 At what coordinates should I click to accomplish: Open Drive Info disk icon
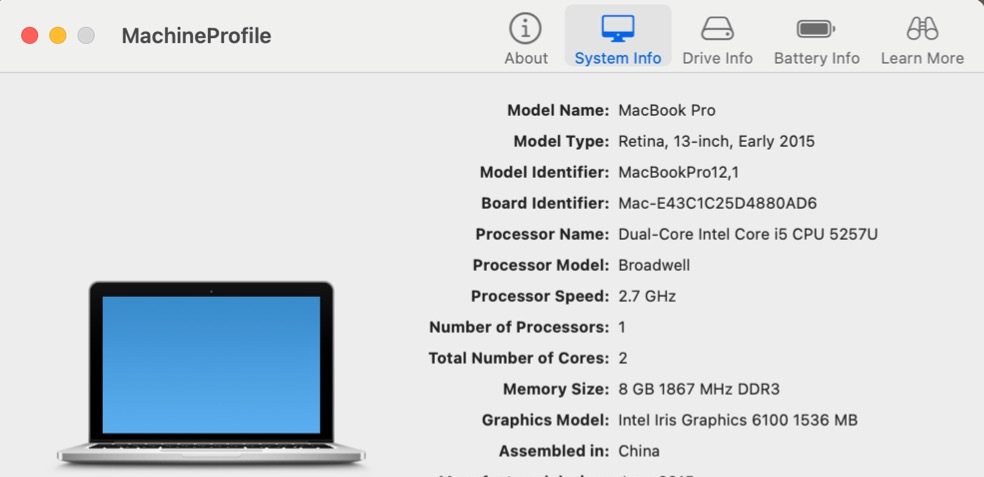717,29
